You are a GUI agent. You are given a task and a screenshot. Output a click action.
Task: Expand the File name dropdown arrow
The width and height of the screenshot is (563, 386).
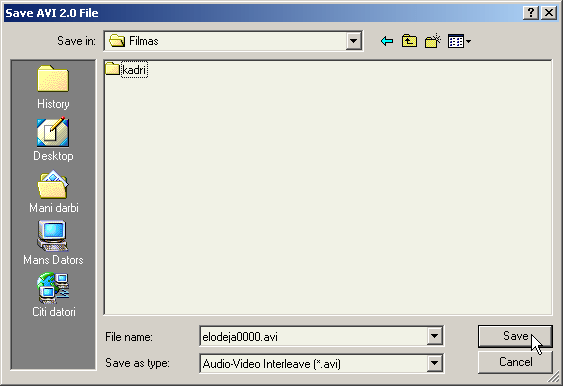tap(434, 336)
